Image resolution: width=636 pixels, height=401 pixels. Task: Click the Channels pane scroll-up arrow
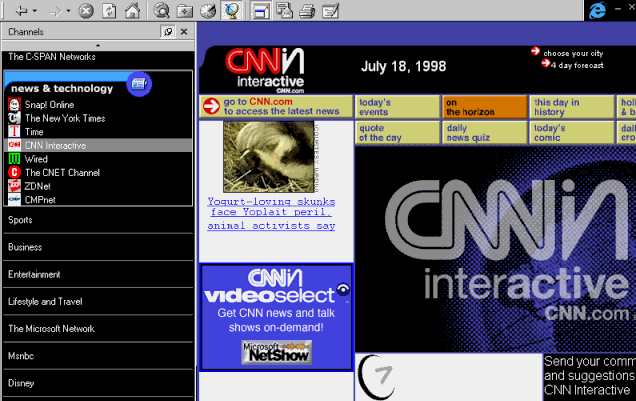point(98,45)
